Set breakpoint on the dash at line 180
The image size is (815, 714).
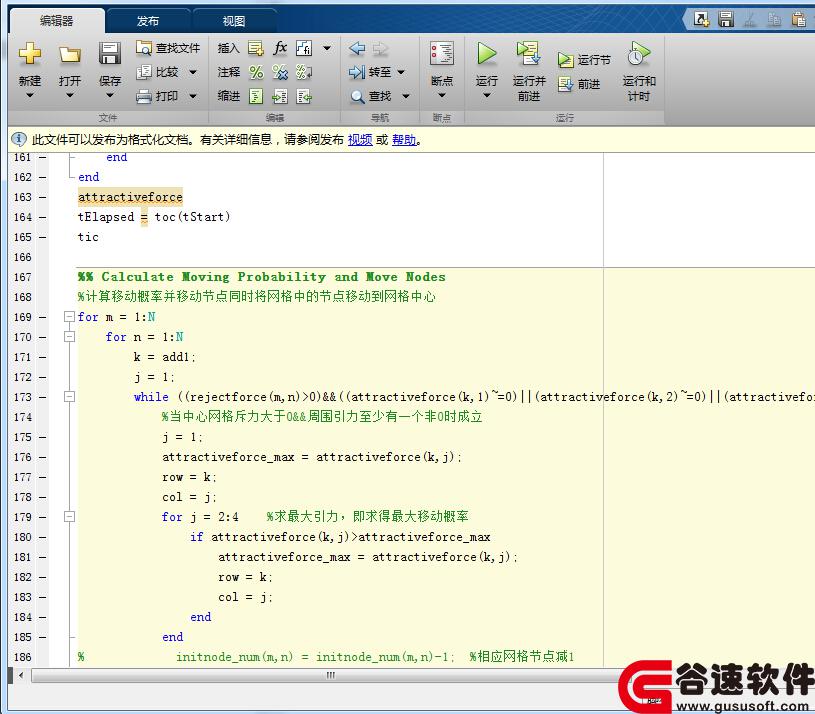[43, 537]
